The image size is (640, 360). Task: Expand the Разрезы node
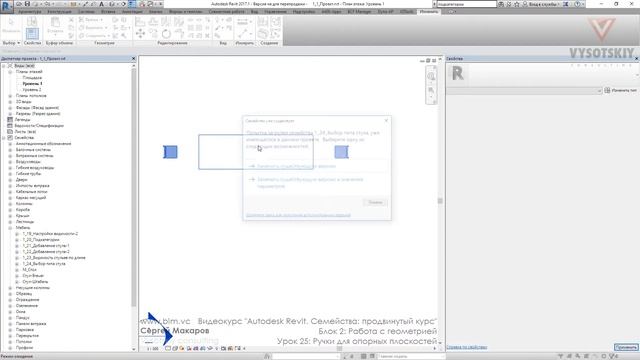click(x=10, y=113)
